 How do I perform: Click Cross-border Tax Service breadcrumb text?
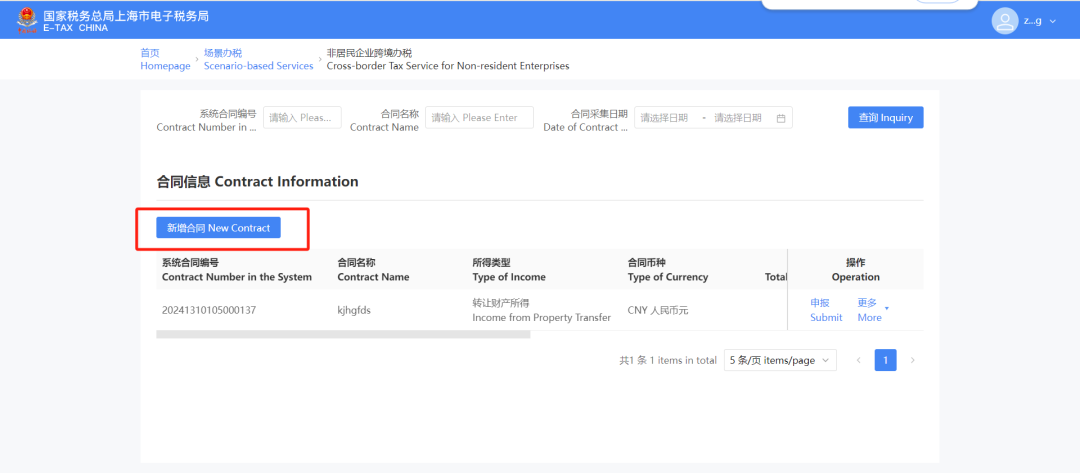pyautogui.click(x=448, y=59)
